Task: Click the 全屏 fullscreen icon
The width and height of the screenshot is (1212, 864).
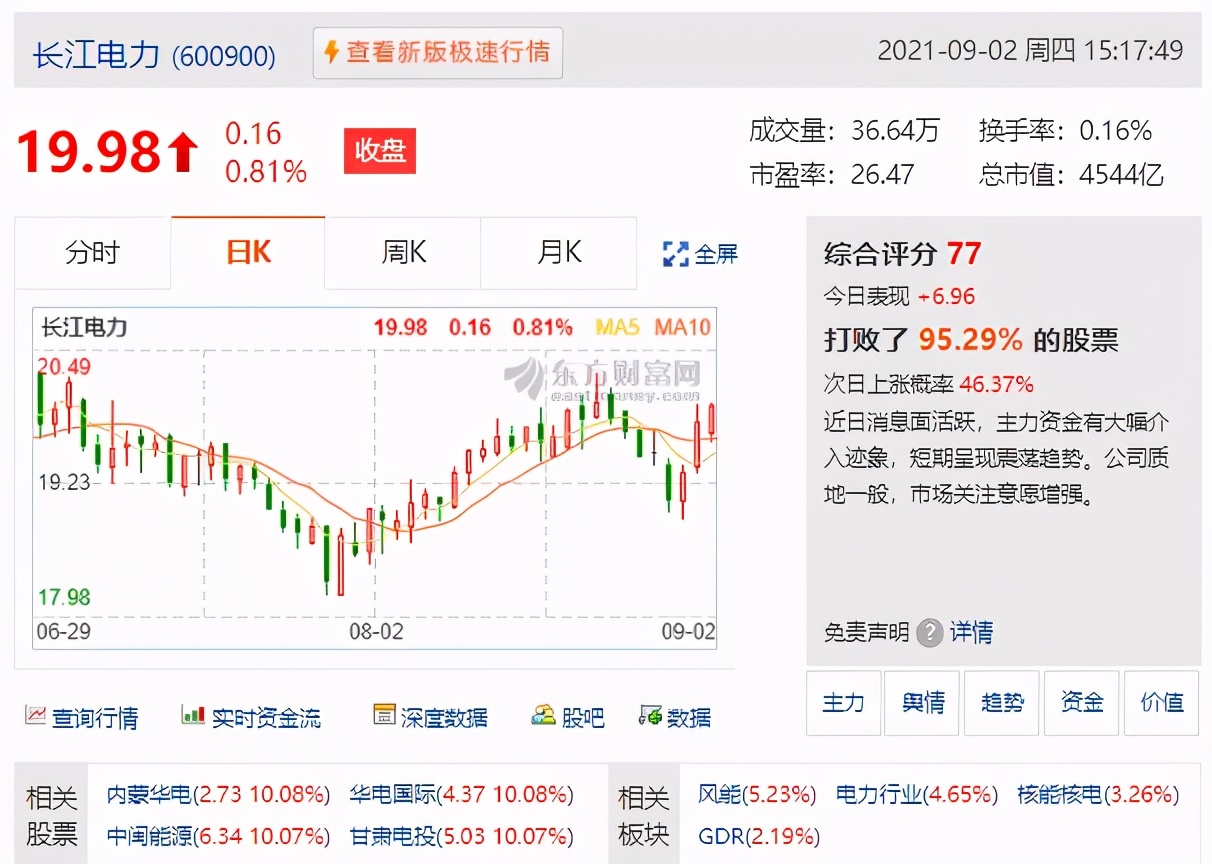Action: click(x=676, y=252)
